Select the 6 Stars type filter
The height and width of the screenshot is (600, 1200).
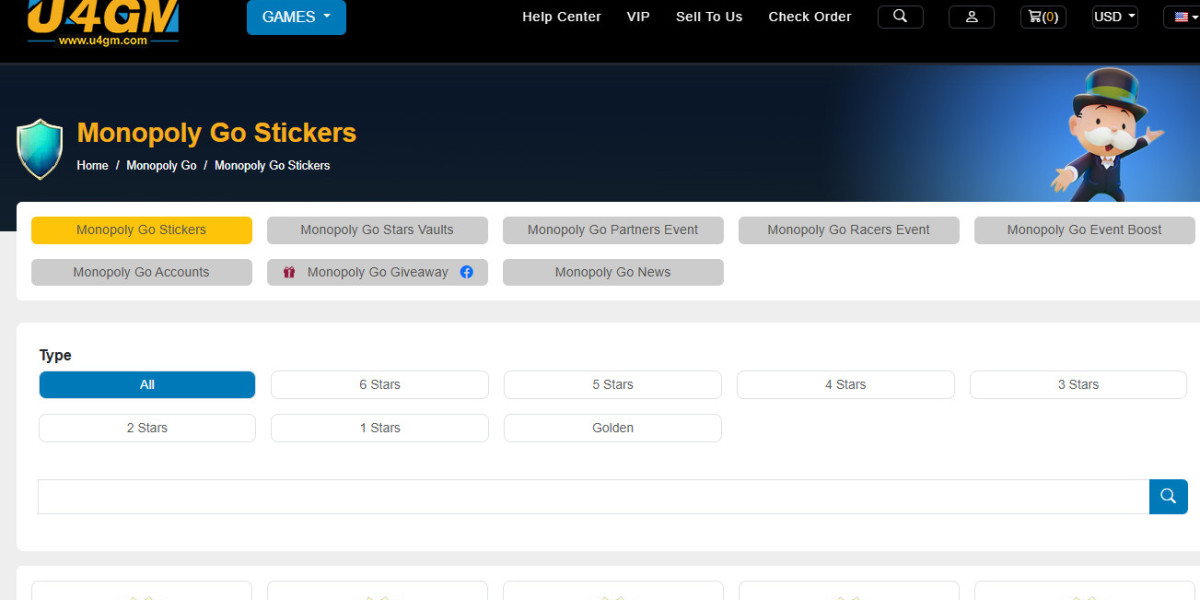(379, 385)
